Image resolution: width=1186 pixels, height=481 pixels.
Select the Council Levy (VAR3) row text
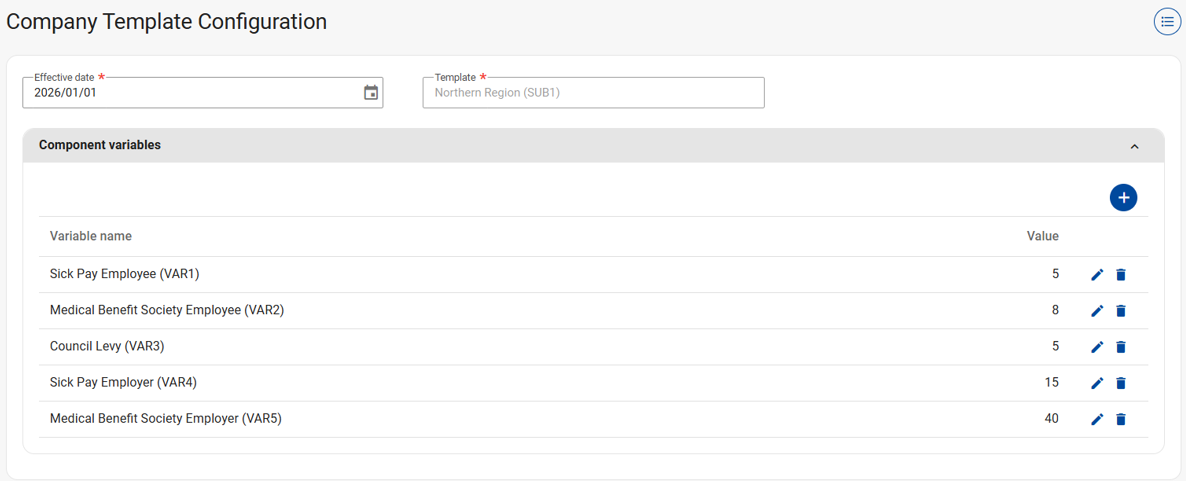coord(107,347)
